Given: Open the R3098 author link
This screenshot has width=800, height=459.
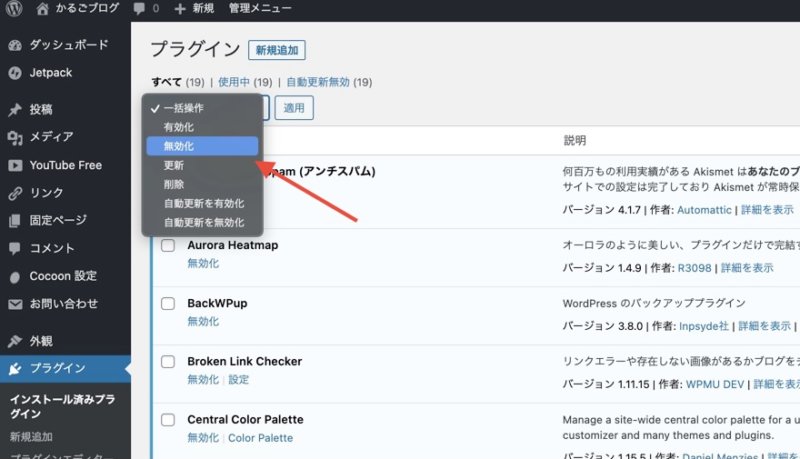Looking at the screenshot, I should point(694,268).
